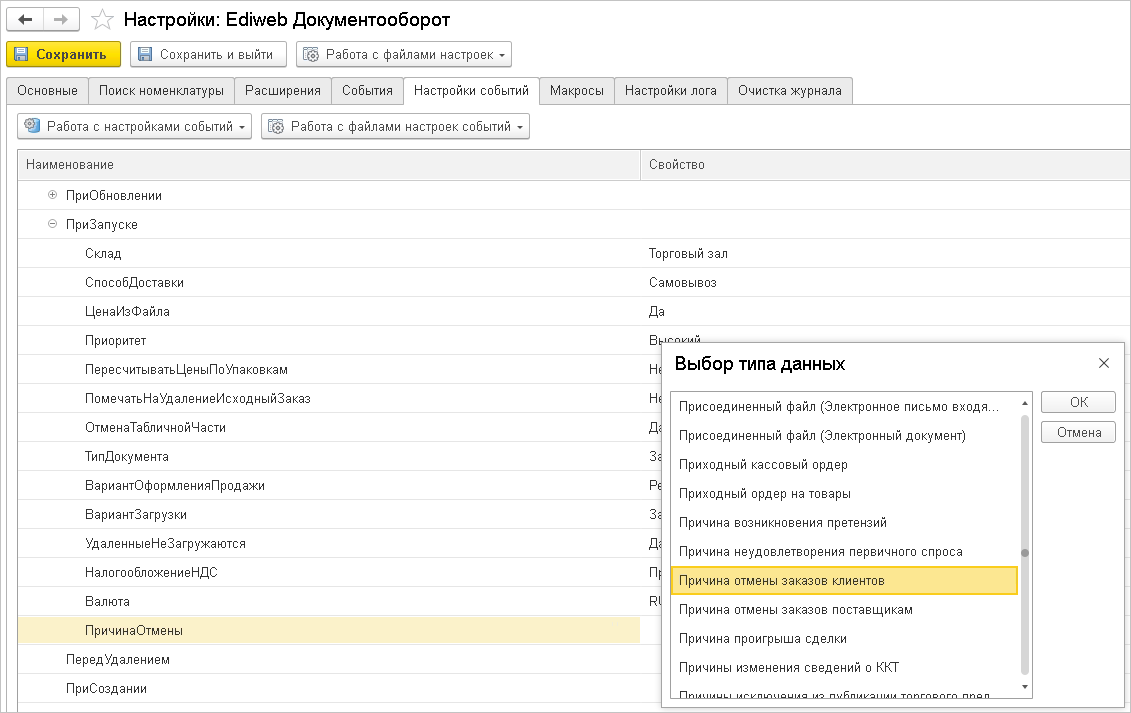
Task: Confirm data type with OK button
Action: (1078, 402)
